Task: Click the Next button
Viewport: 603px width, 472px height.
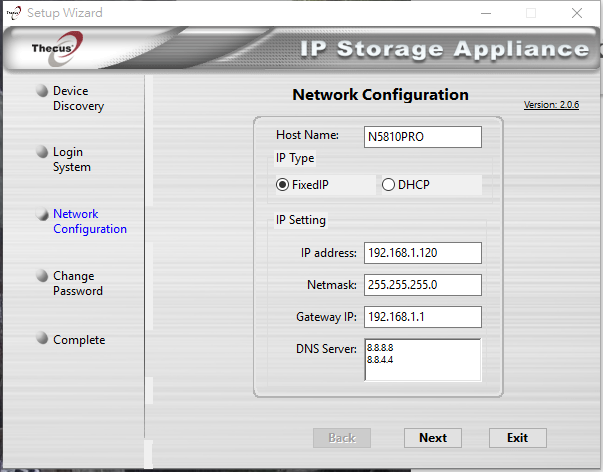Action: [x=433, y=438]
